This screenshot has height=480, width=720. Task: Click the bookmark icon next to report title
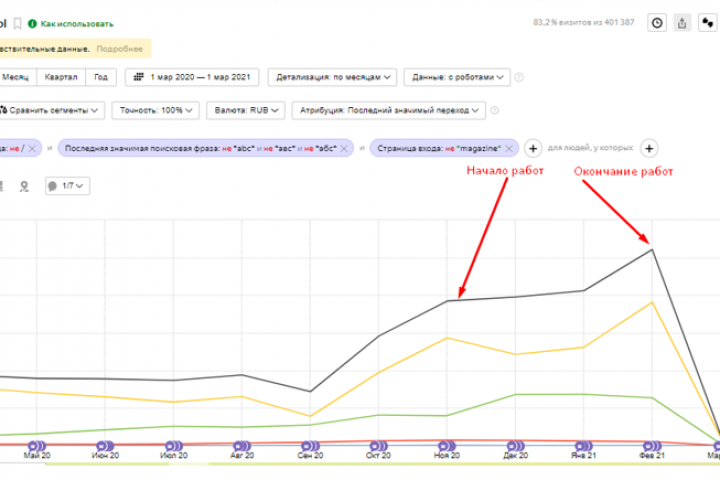17,23
